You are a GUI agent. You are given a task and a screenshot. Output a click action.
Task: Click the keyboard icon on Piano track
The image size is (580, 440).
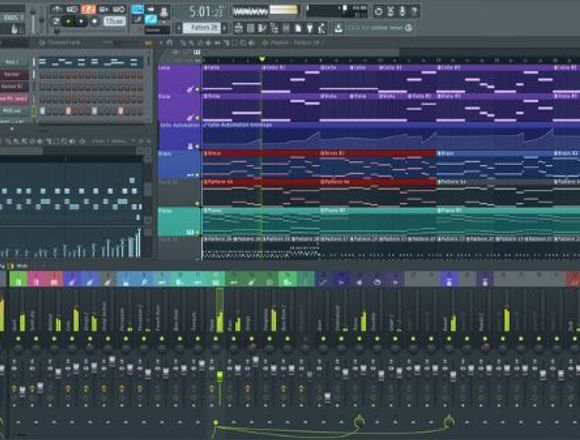click(190, 232)
